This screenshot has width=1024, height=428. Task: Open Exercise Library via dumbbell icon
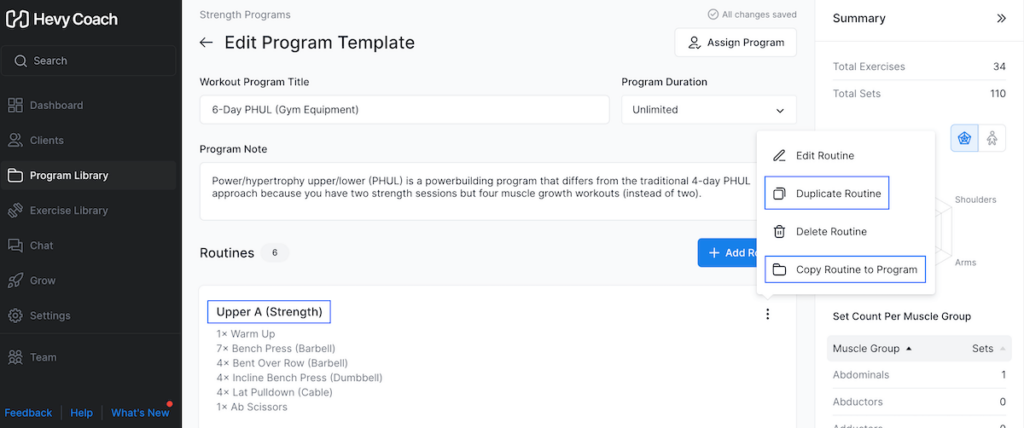point(15,210)
